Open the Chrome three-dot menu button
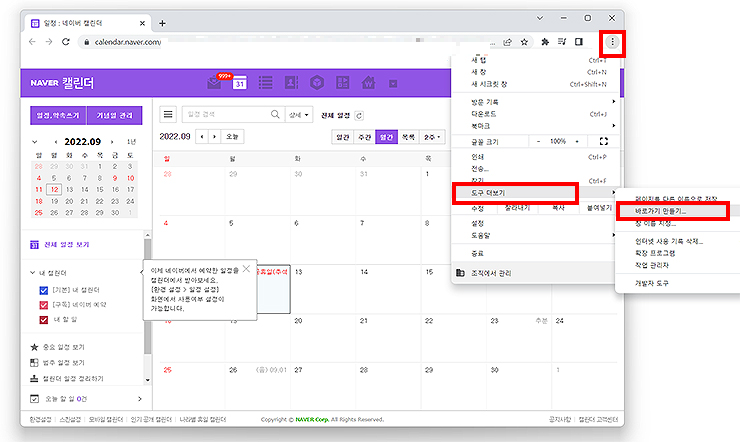Screen dimensions: 740x442 pyautogui.click(x=612, y=42)
